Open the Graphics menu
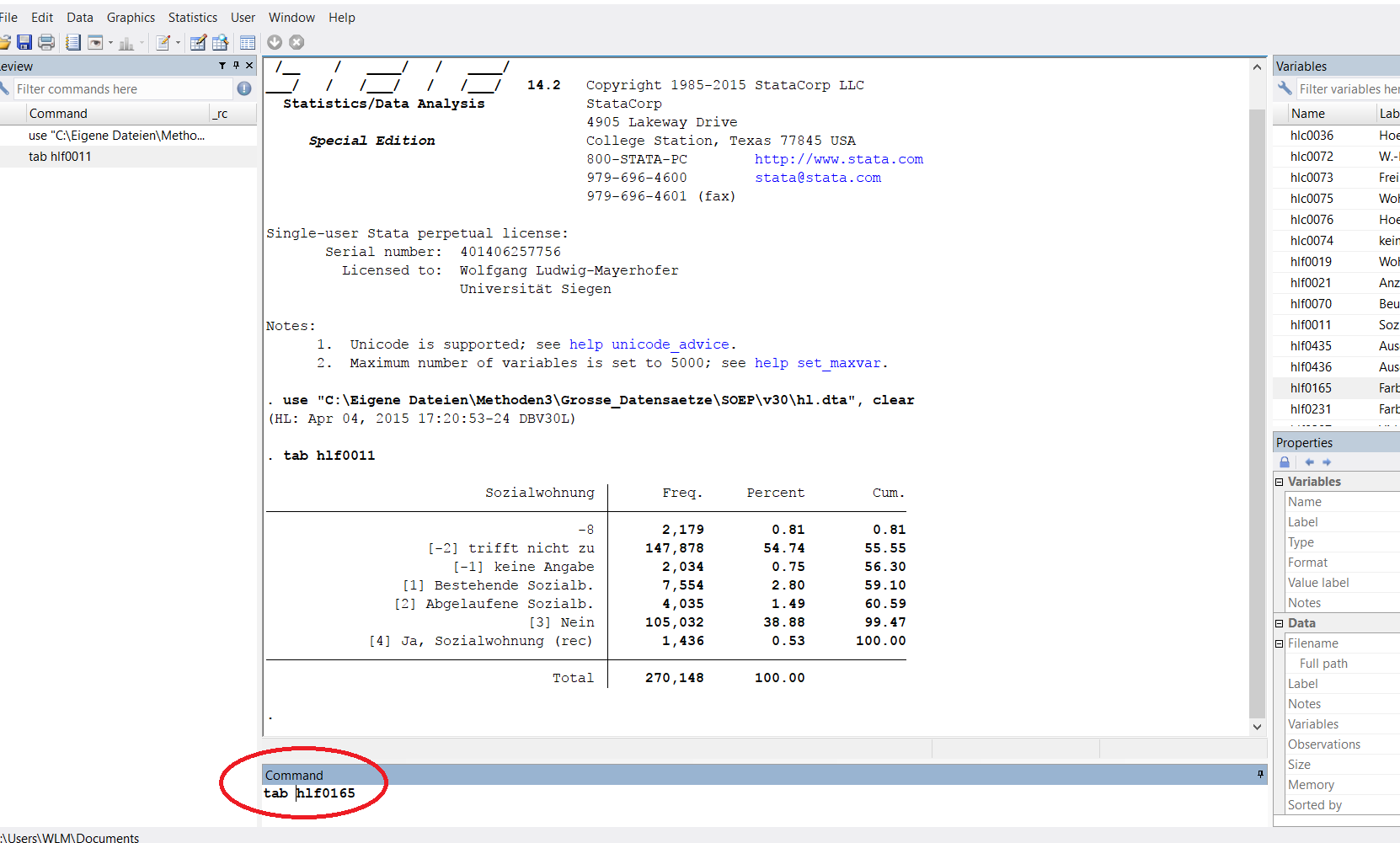The height and width of the screenshot is (843, 1400). 131,17
